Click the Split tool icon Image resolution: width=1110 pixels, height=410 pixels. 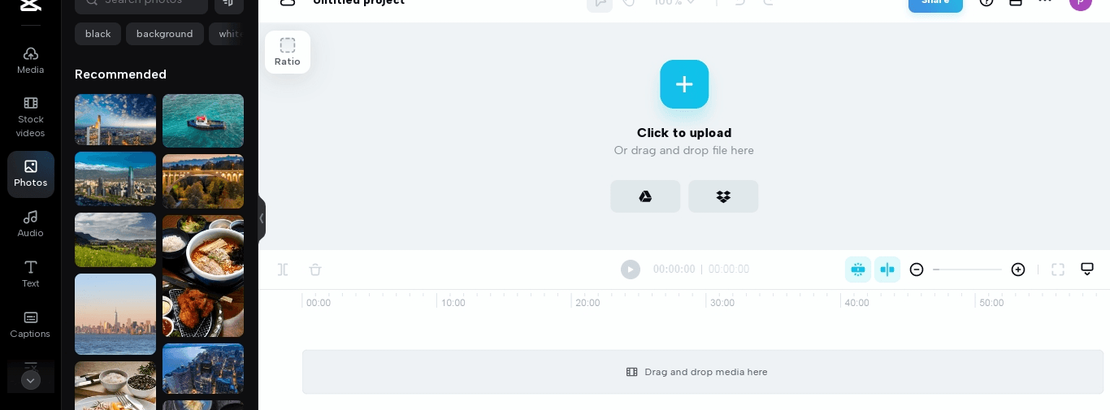(283, 269)
